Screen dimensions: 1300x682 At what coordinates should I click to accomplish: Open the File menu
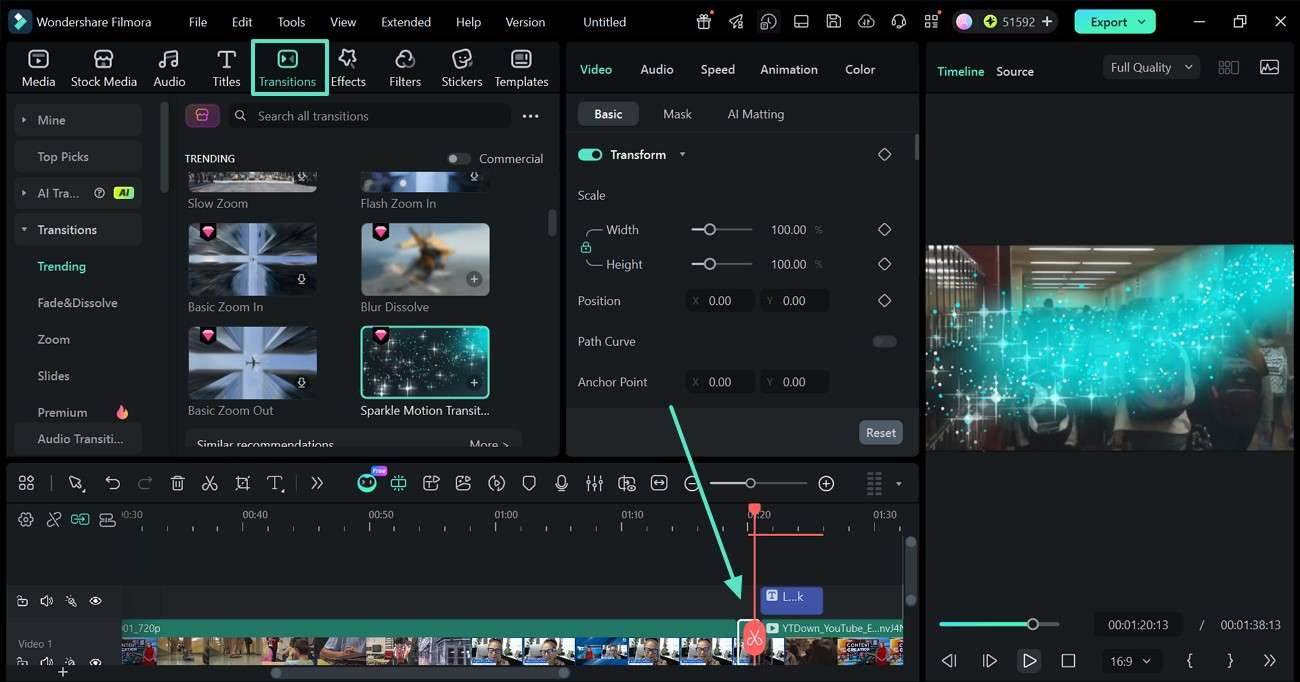click(198, 22)
